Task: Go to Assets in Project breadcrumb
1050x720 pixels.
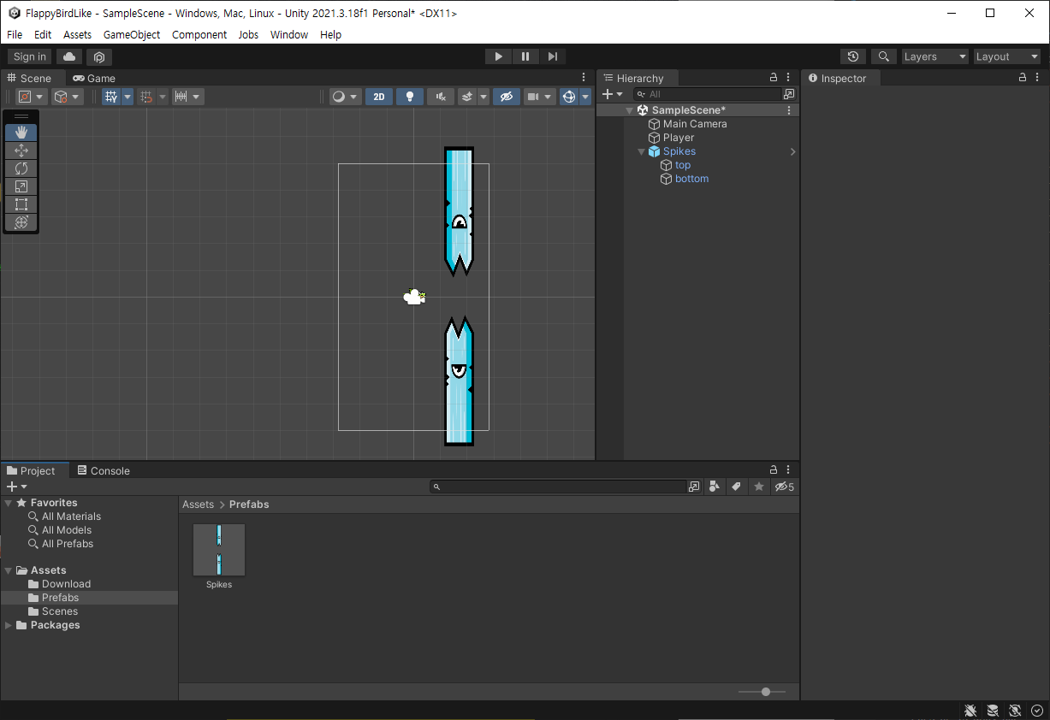Action: click(198, 504)
